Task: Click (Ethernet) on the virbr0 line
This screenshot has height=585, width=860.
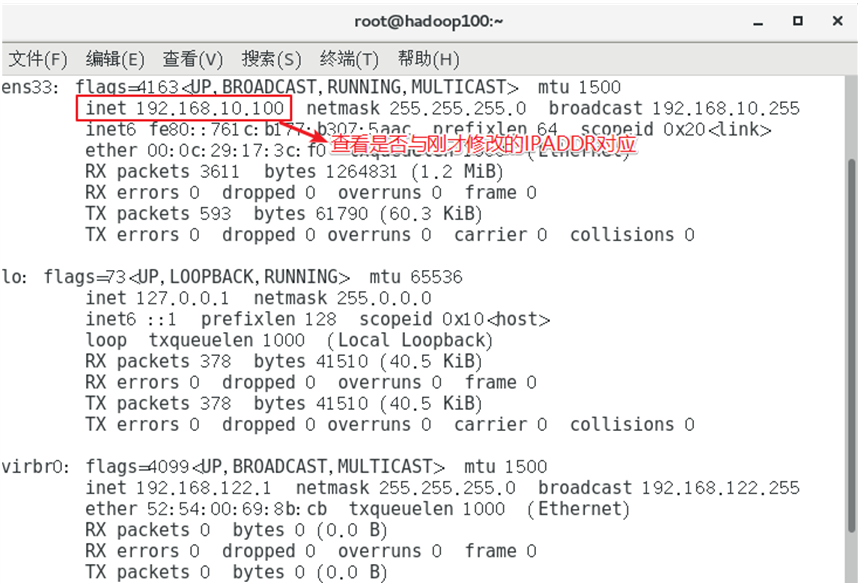Action: tap(579, 508)
